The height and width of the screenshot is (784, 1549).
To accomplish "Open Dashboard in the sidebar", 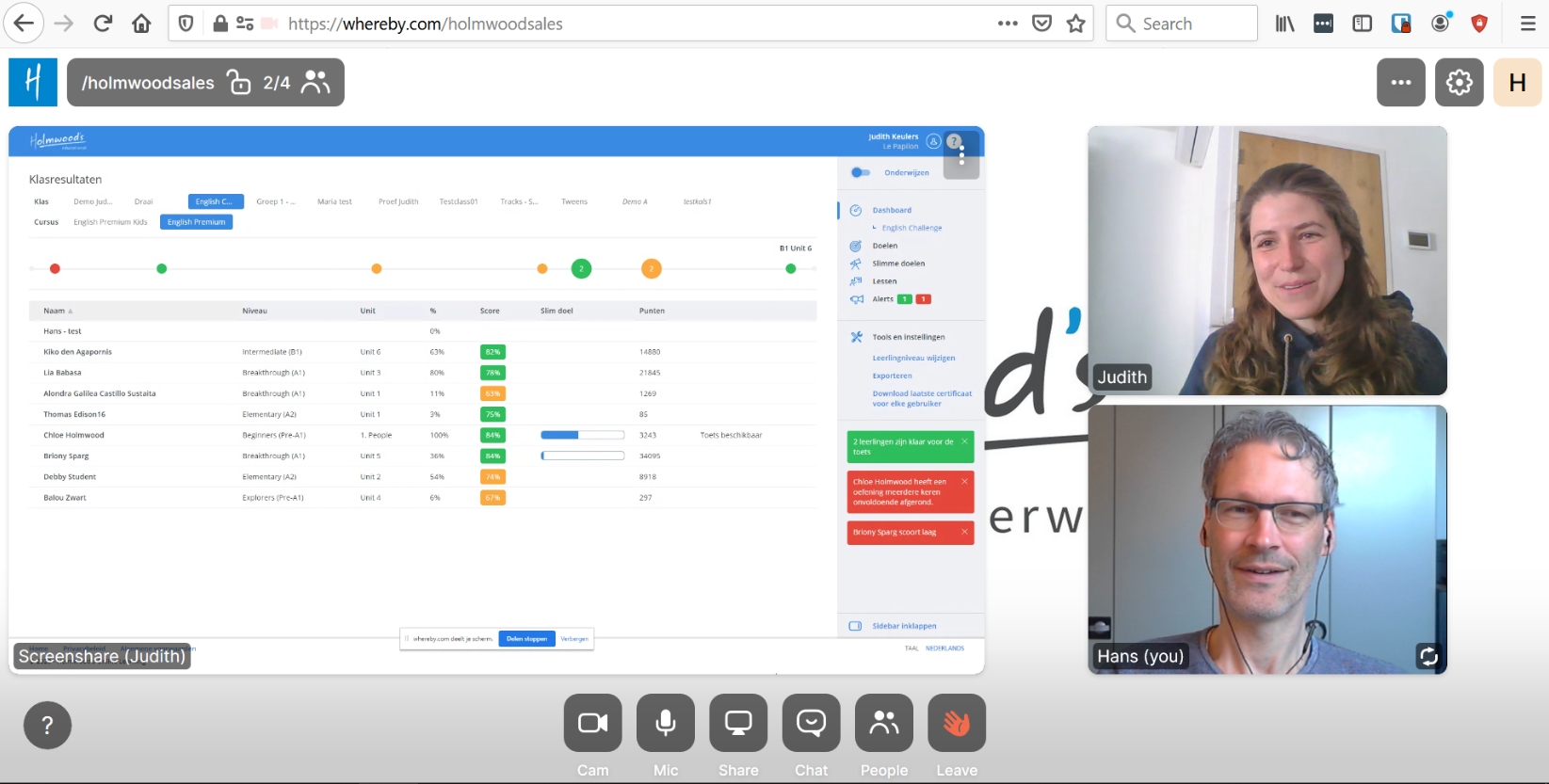I will click(x=892, y=210).
